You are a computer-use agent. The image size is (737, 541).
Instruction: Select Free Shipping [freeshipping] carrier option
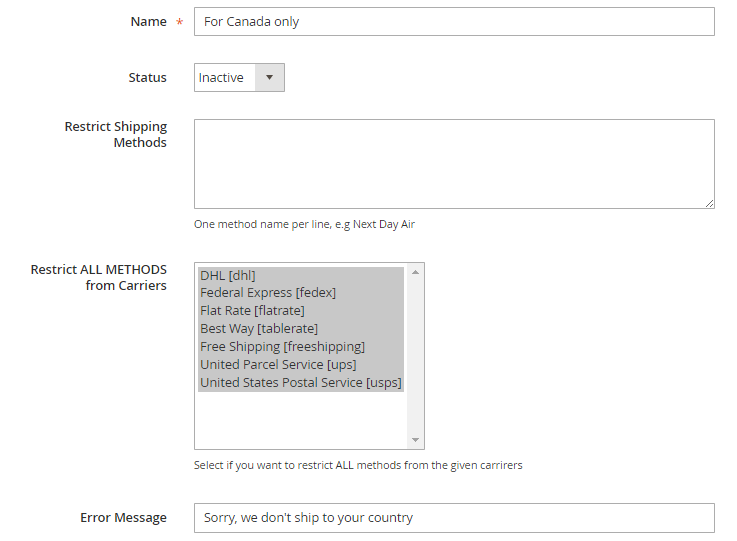tap(301, 347)
